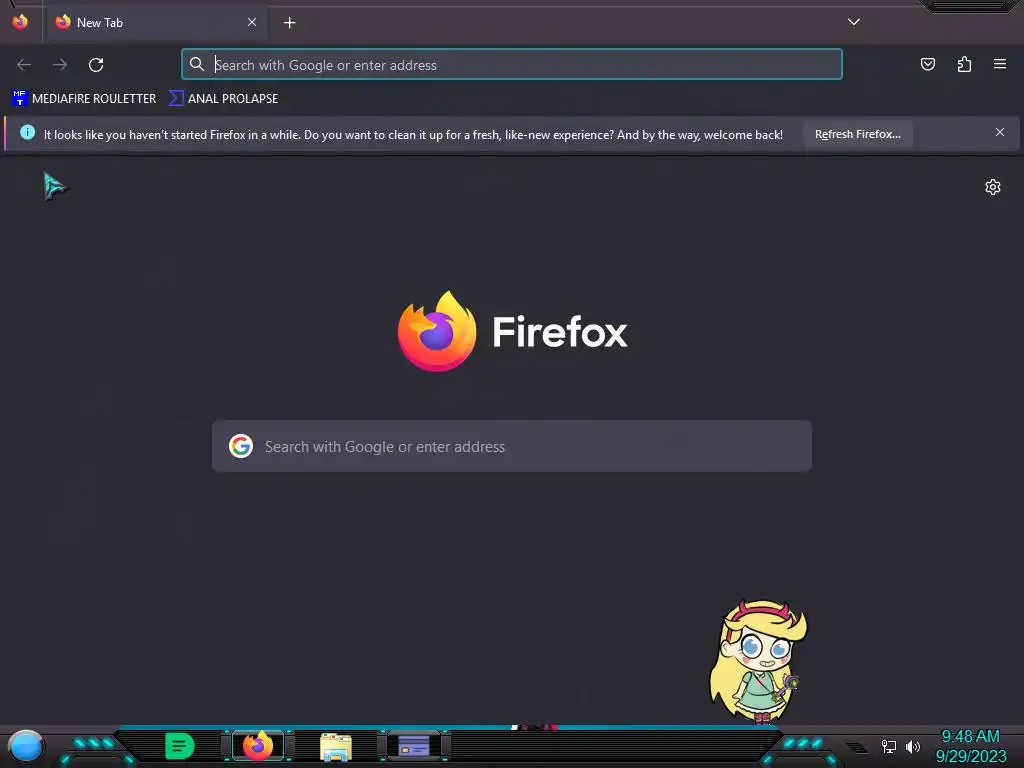
Task: Dismiss the welcome back notification bar
Action: (1000, 133)
